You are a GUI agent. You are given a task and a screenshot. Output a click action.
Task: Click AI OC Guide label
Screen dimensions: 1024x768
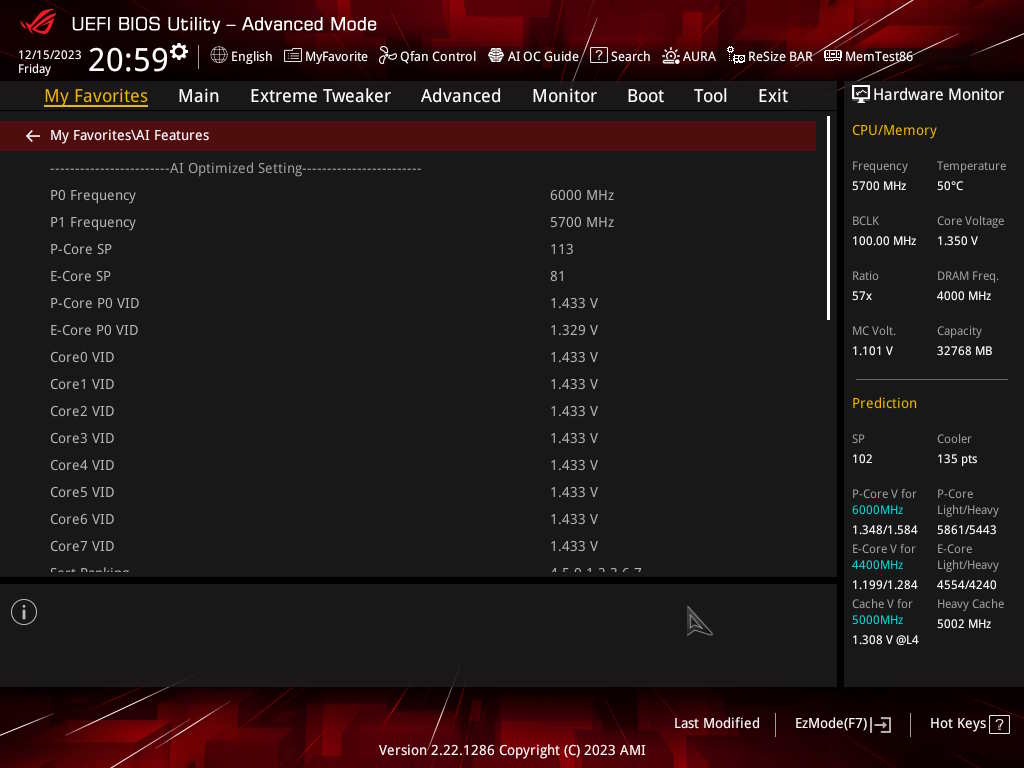[543, 56]
